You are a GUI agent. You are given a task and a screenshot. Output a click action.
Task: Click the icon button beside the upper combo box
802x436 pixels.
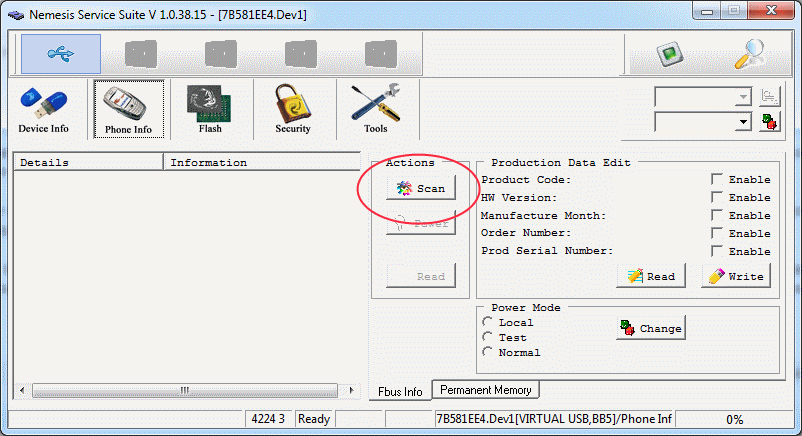tap(769, 96)
